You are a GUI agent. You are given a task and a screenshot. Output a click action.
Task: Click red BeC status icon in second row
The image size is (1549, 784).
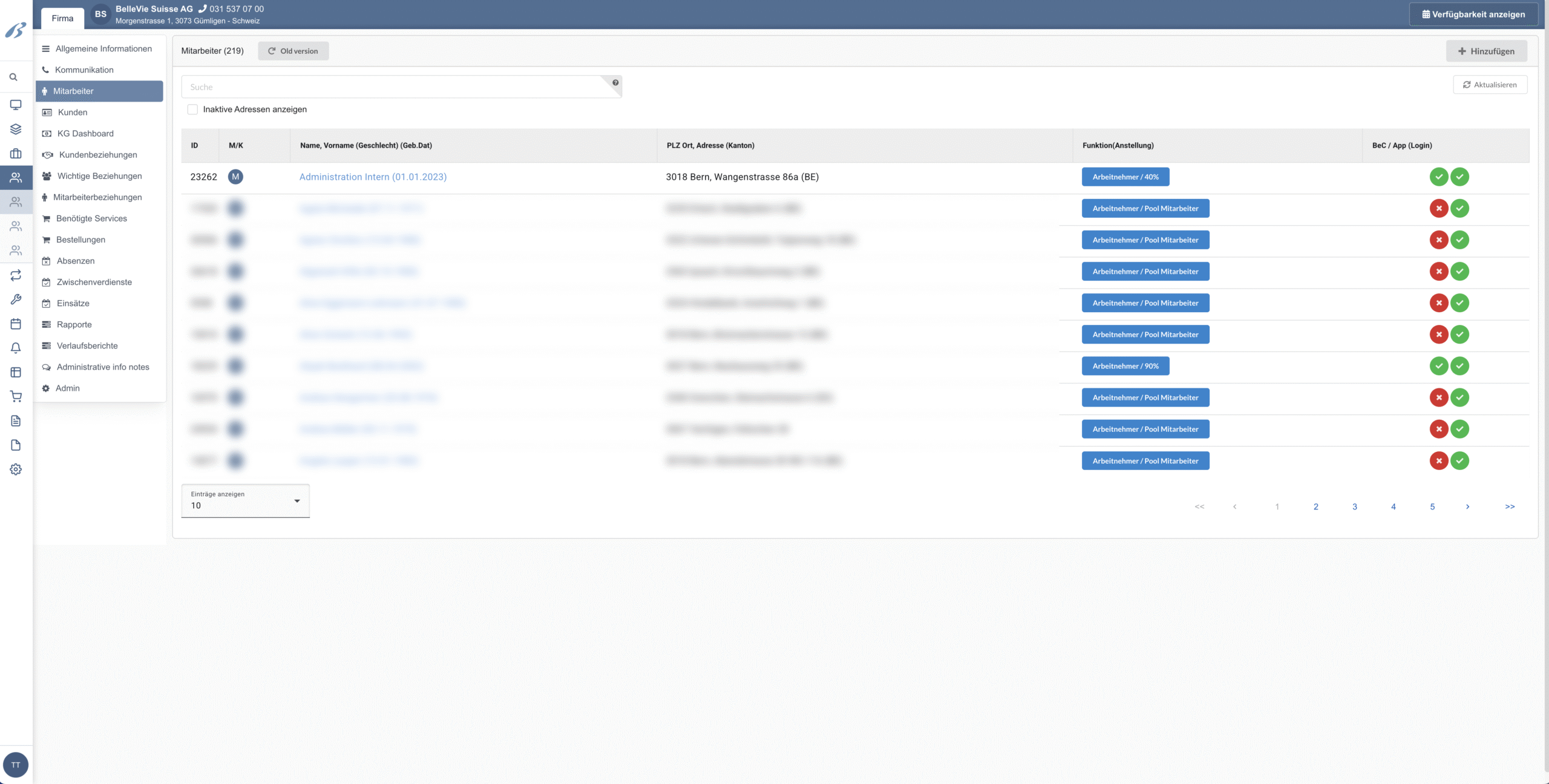pyautogui.click(x=1438, y=208)
